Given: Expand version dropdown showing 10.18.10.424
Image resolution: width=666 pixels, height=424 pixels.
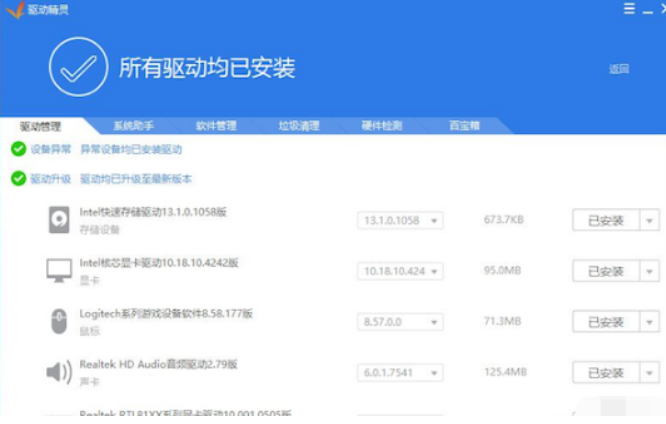Looking at the screenshot, I should pyautogui.click(x=400, y=271).
